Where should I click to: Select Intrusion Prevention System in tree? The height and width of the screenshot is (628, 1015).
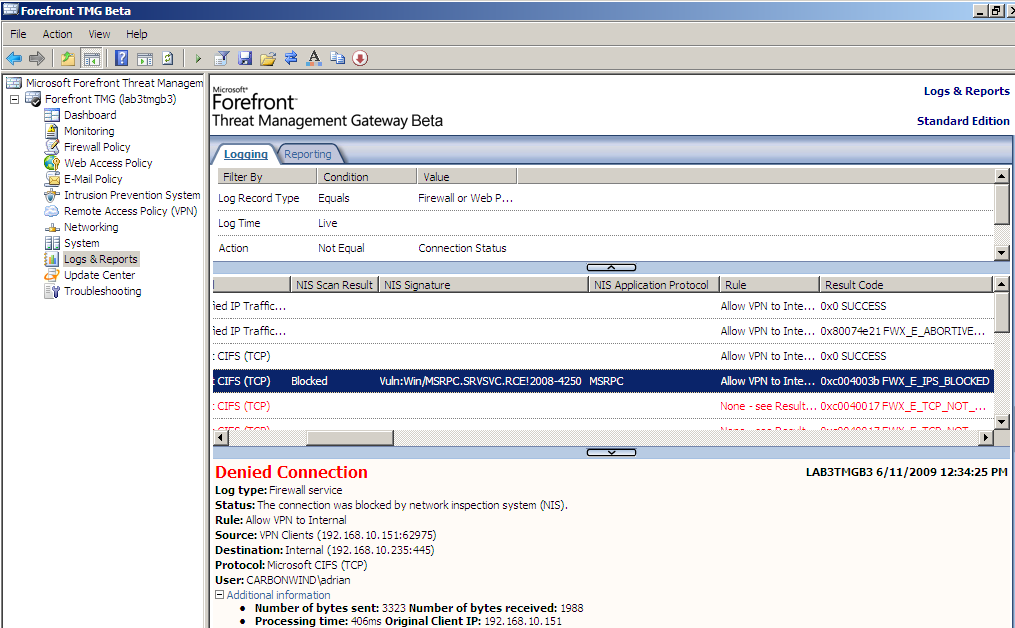coord(132,195)
